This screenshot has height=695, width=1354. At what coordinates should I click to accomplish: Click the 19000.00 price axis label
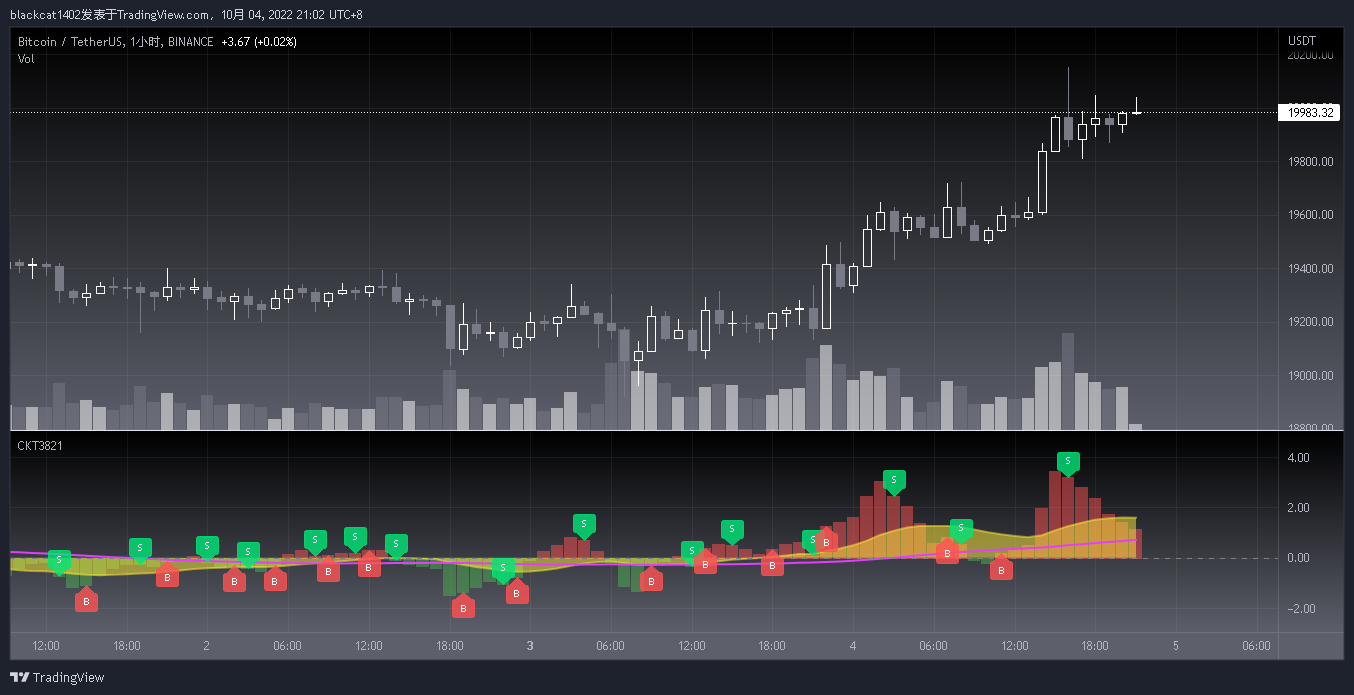[x=1310, y=376]
